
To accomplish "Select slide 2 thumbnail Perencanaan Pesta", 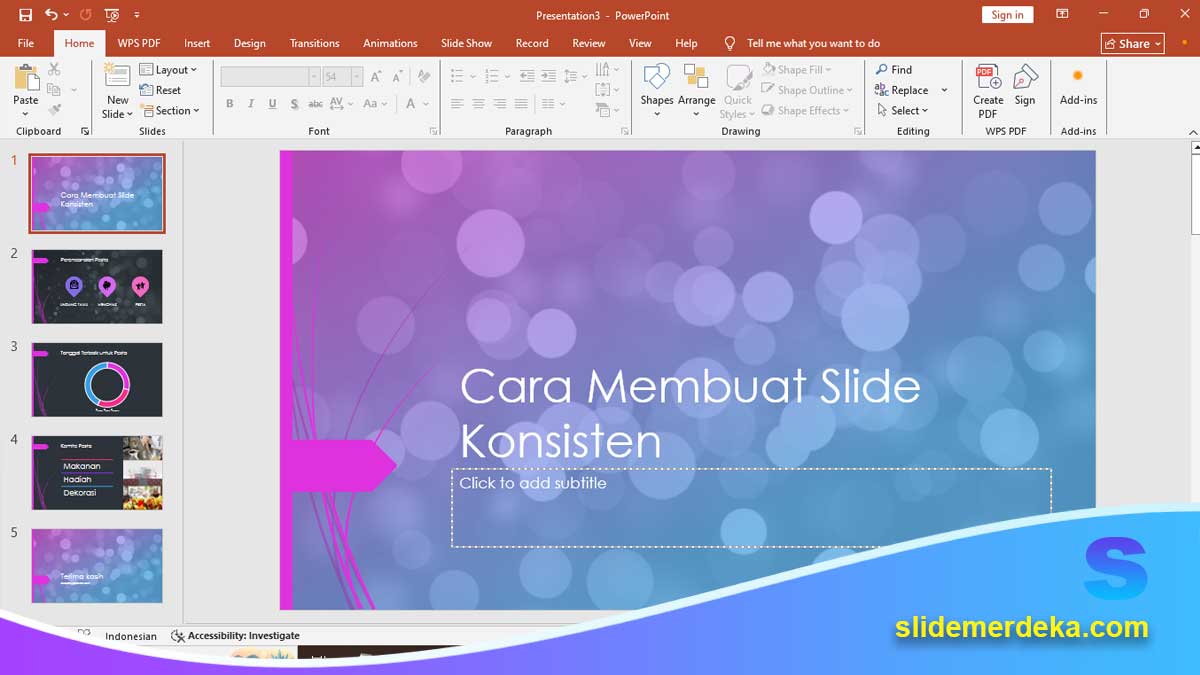I will pyautogui.click(x=97, y=286).
